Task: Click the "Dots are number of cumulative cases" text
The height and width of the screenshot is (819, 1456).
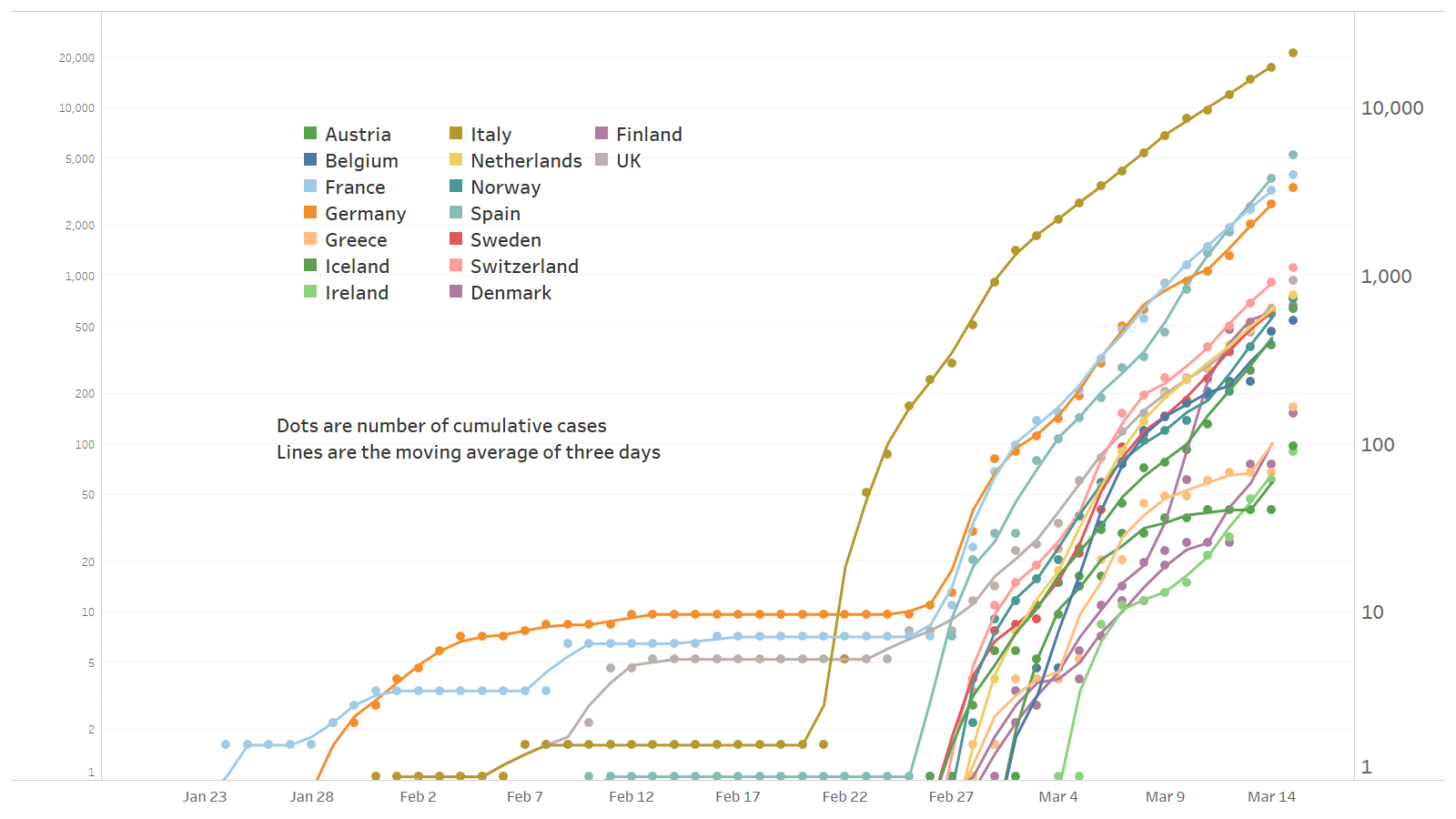Action: pos(441,426)
